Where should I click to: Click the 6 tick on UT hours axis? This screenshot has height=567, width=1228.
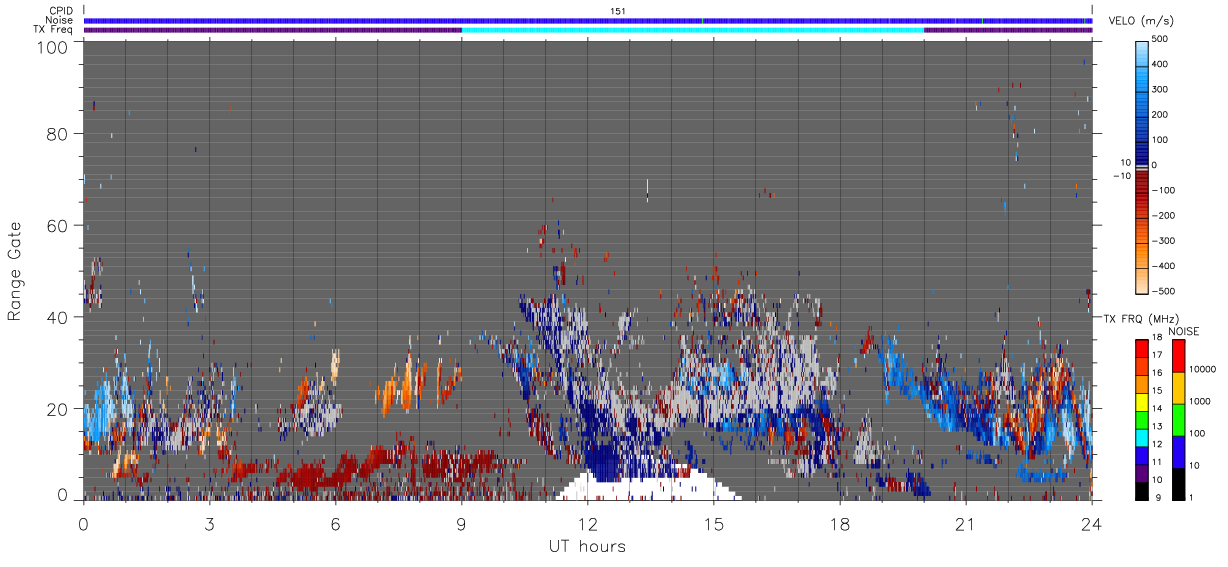click(335, 523)
